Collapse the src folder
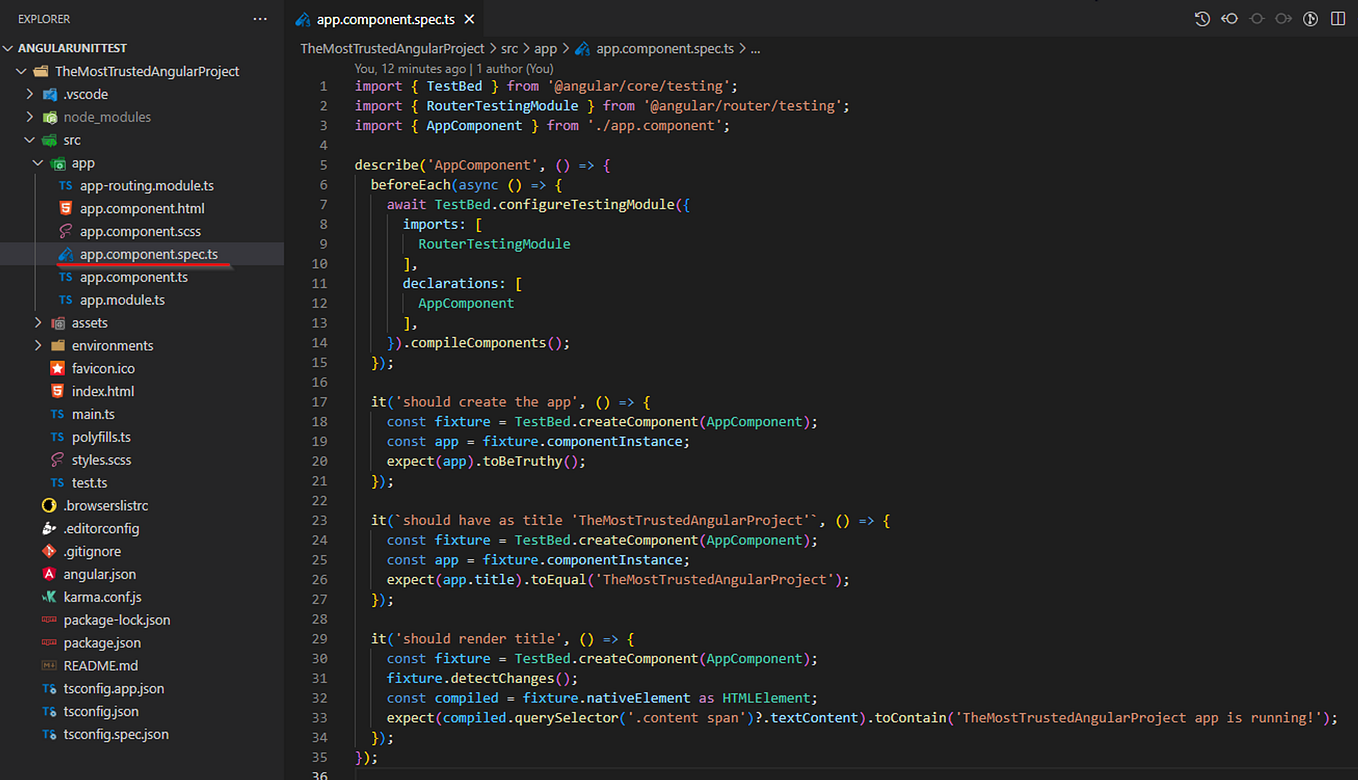1358x780 pixels. [x=27, y=140]
